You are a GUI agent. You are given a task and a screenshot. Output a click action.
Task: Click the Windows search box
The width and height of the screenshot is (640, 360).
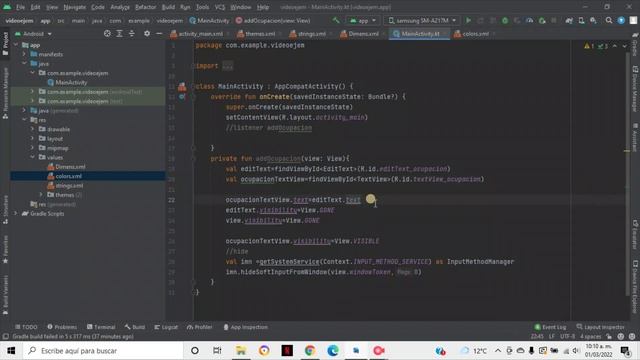(102, 351)
